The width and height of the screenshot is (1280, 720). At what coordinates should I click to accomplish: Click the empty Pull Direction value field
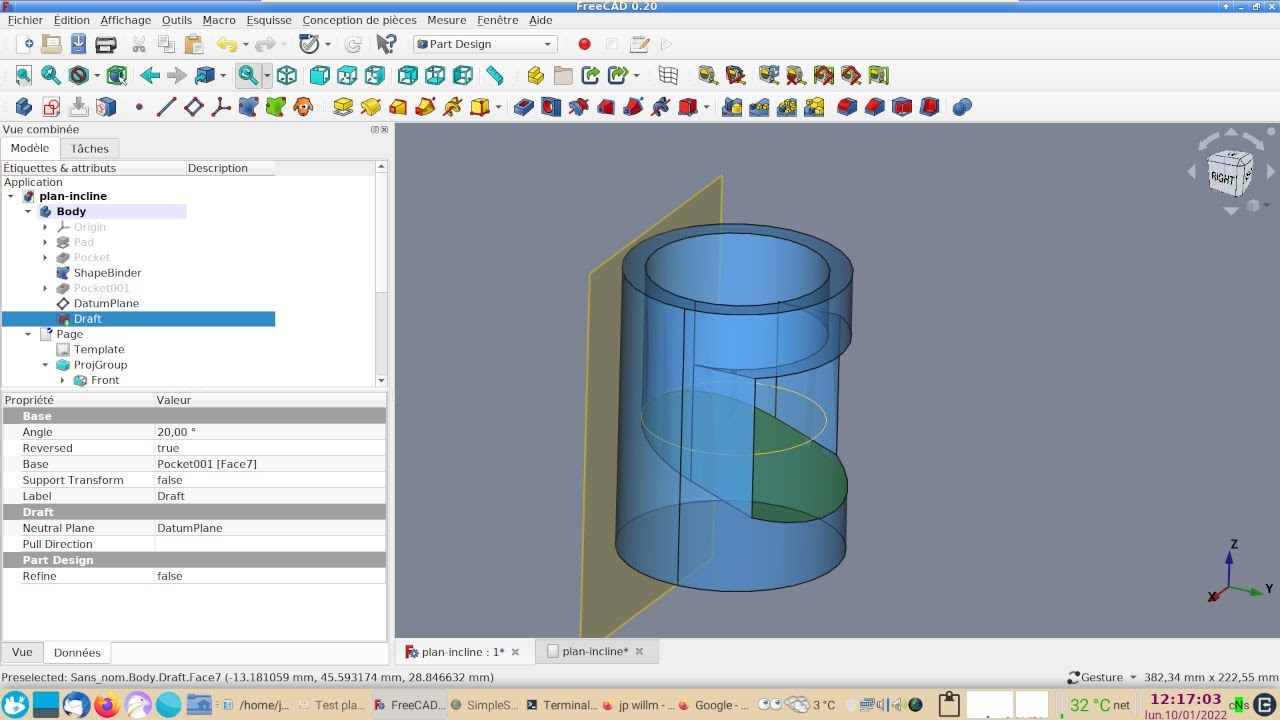coord(270,544)
